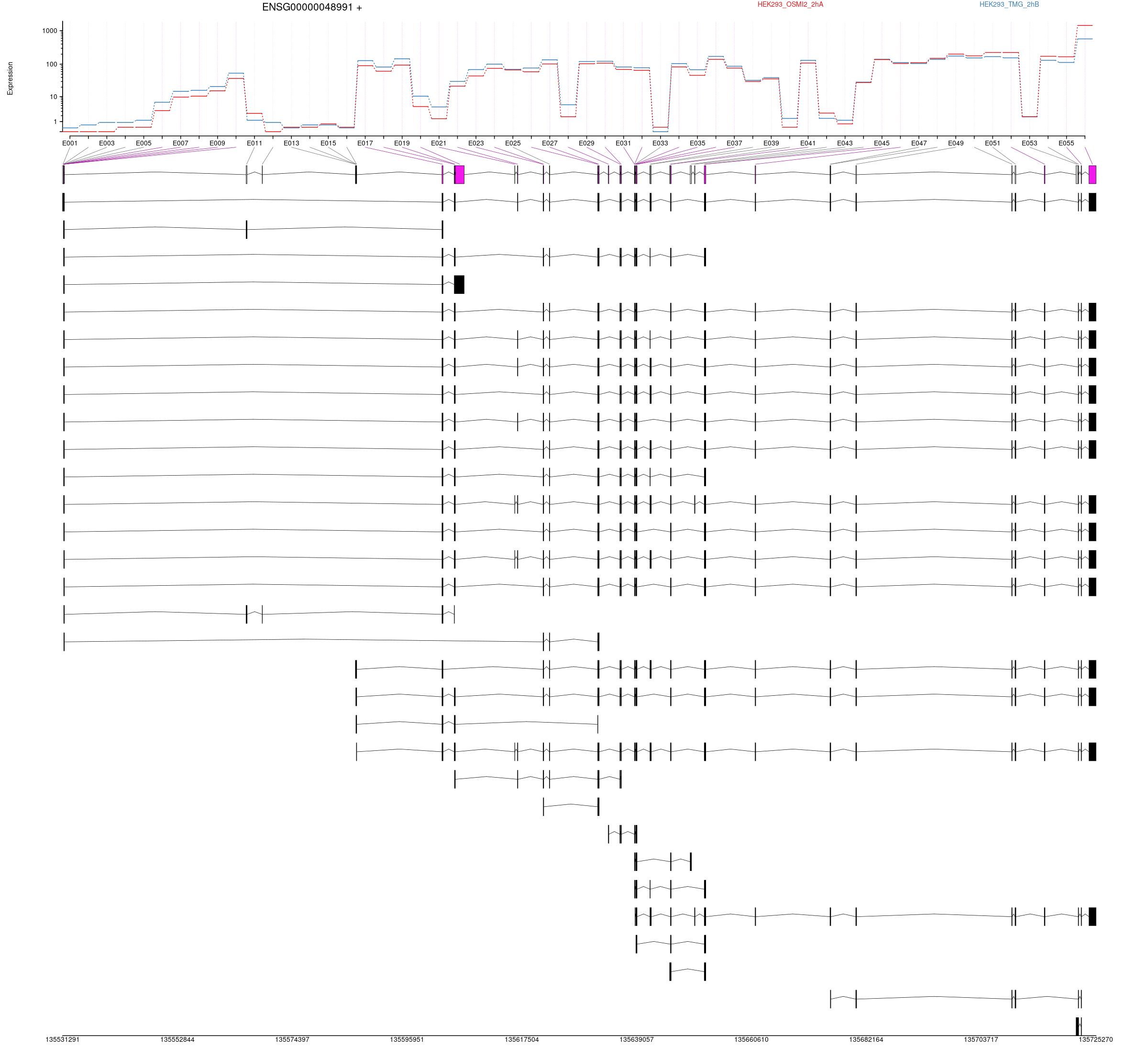Click exon label E039
The height and width of the screenshot is (1048, 1148).
point(771,144)
